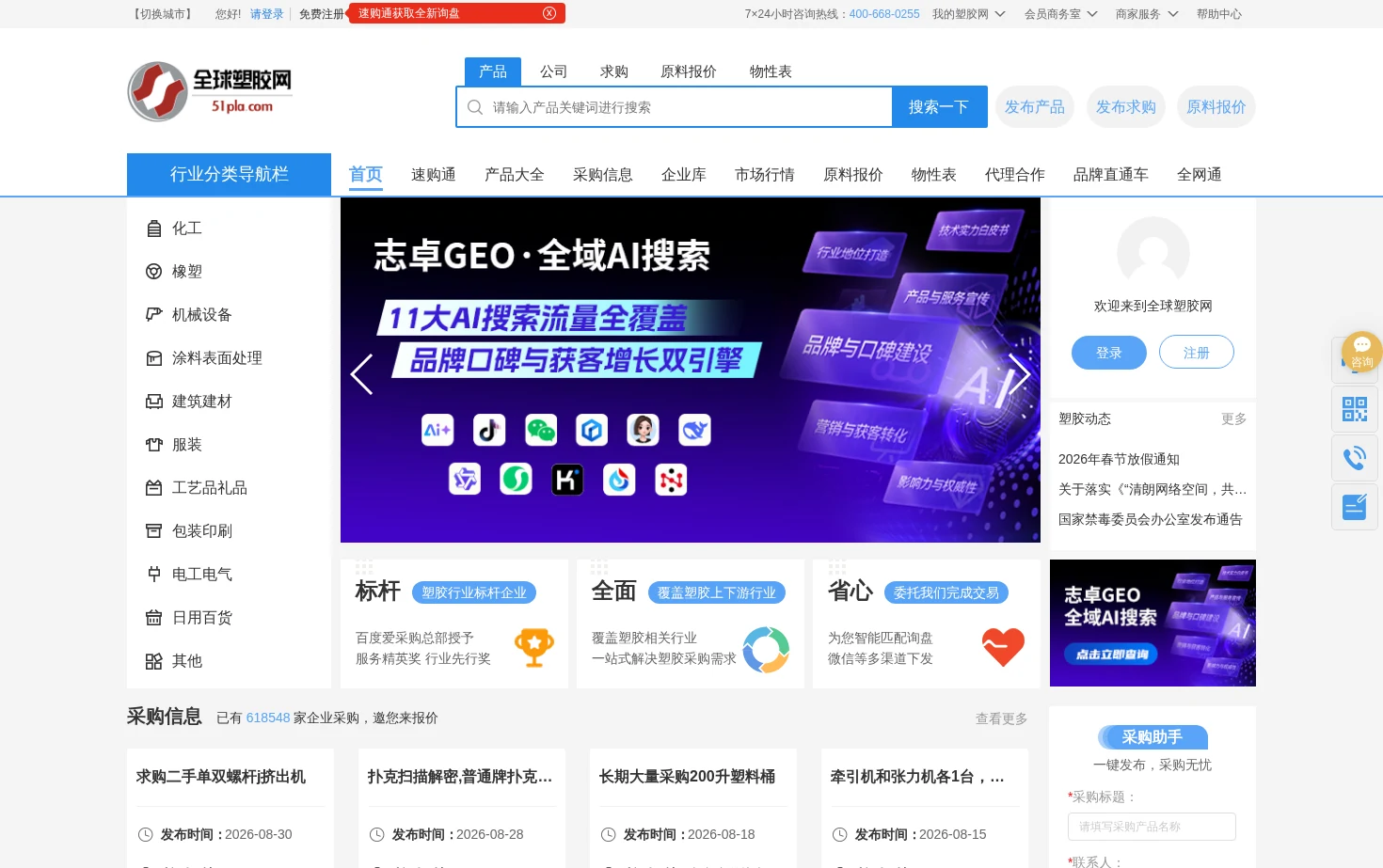Select the 产品 search tab
The height and width of the screenshot is (868, 1383).
pos(493,71)
